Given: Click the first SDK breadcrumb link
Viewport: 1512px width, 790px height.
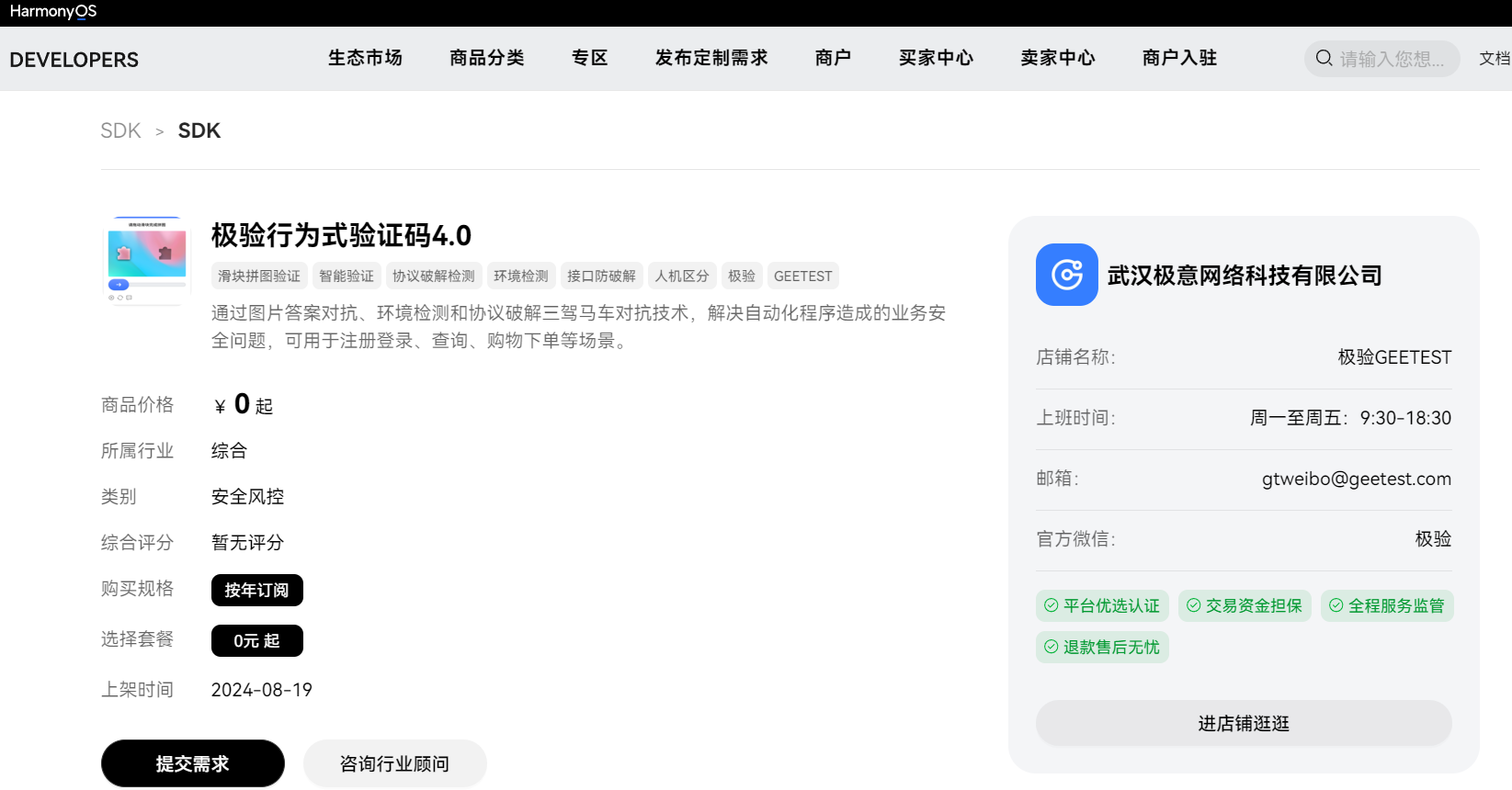Looking at the screenshot, I should click(120, 130).
